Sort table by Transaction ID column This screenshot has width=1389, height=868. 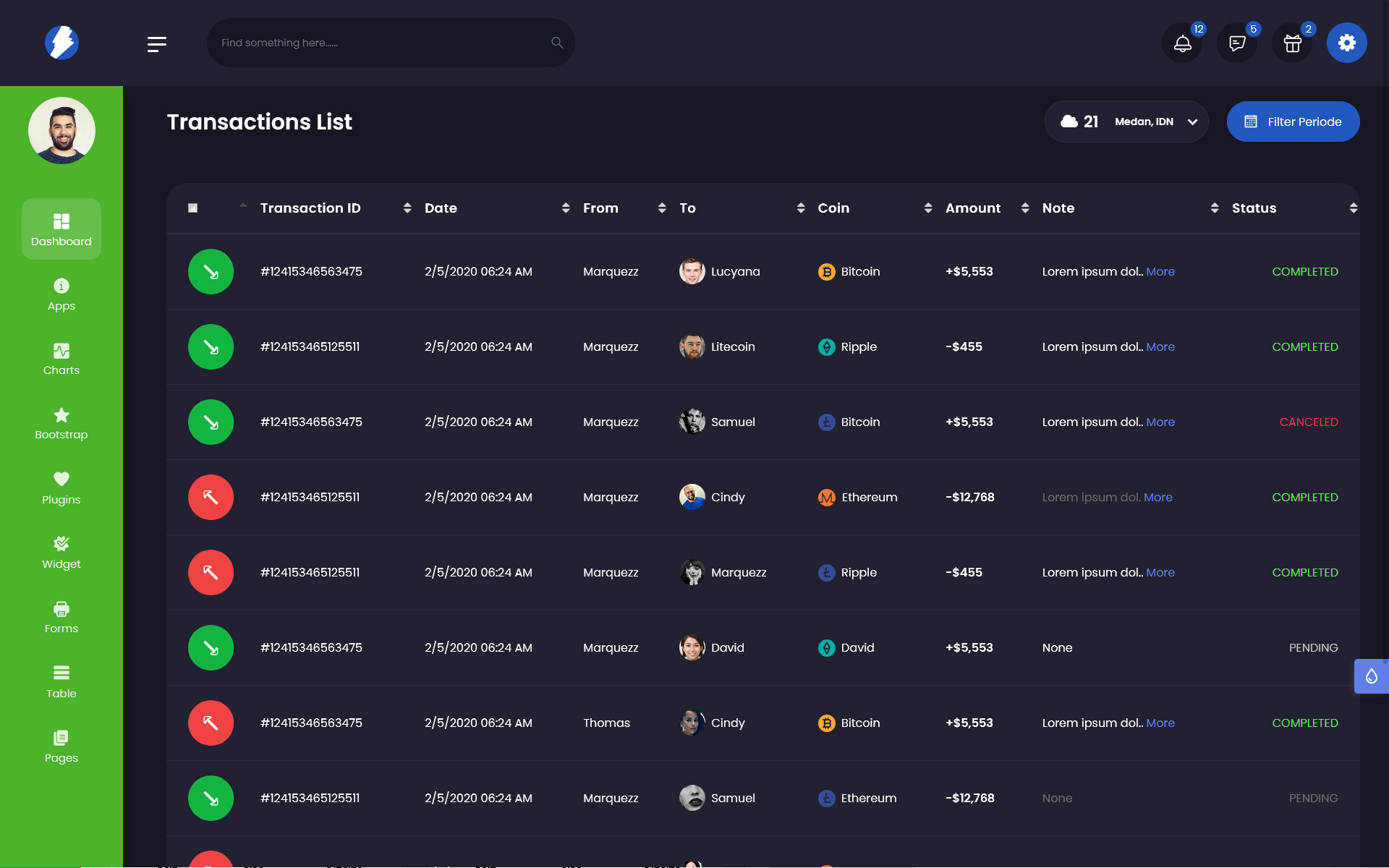pyautogui.click(x=310, y=208)
